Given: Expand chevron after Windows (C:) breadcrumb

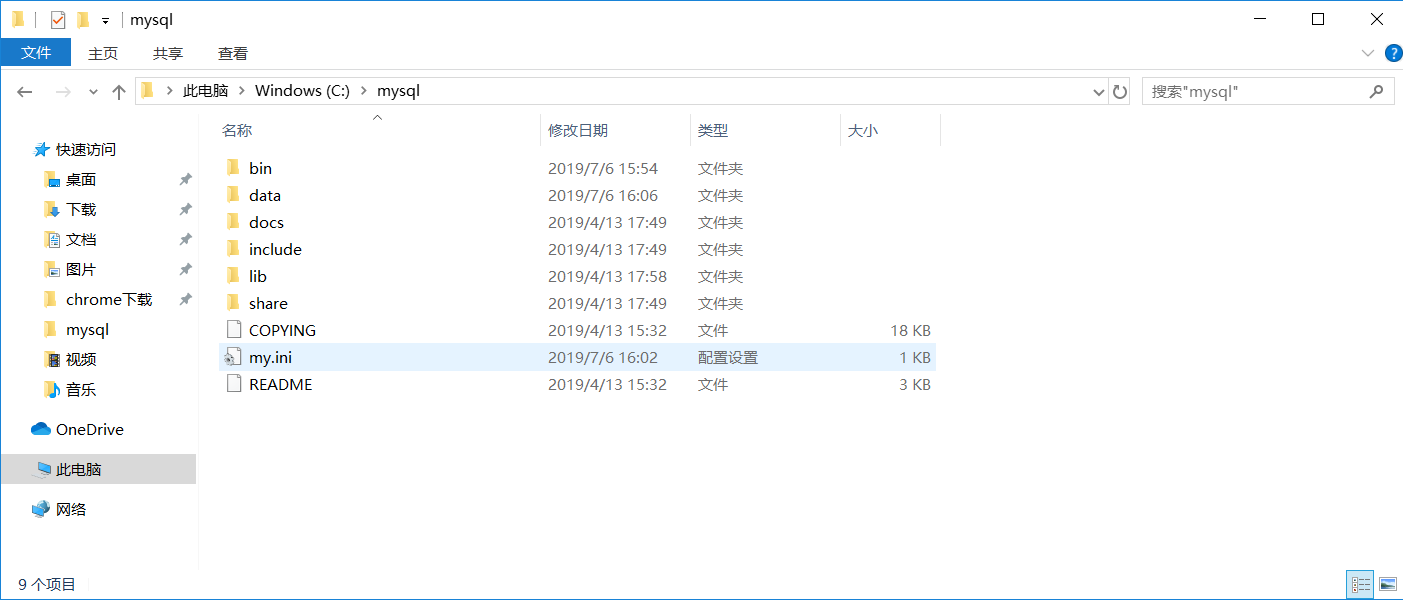Looking at the screenshot, I should (x=363, y=91).
